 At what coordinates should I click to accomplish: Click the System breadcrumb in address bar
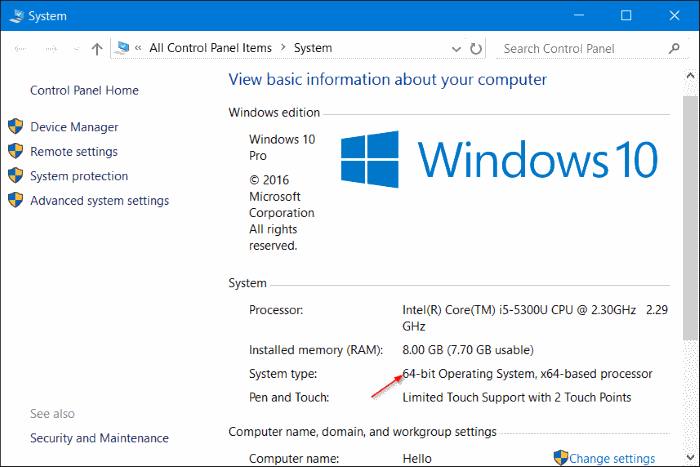313,48
